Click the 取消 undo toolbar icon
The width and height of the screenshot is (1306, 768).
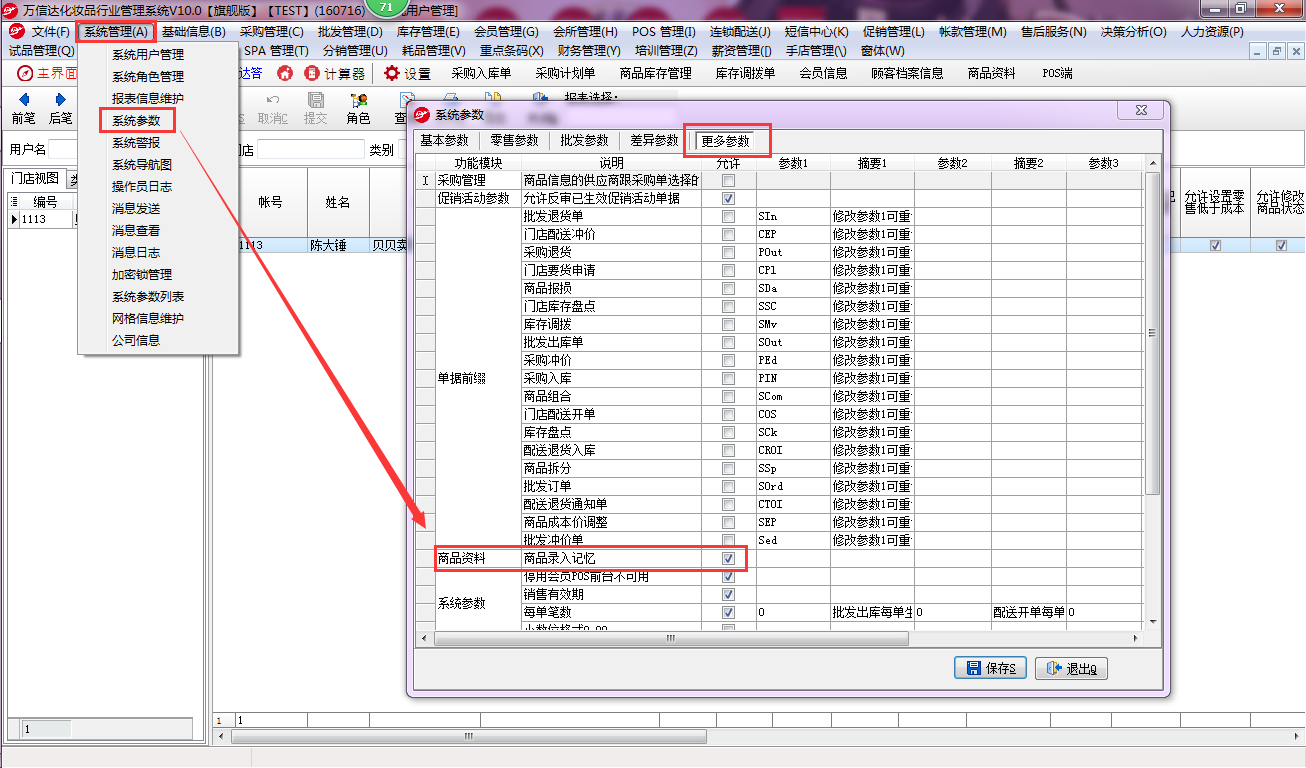(272, 108)
